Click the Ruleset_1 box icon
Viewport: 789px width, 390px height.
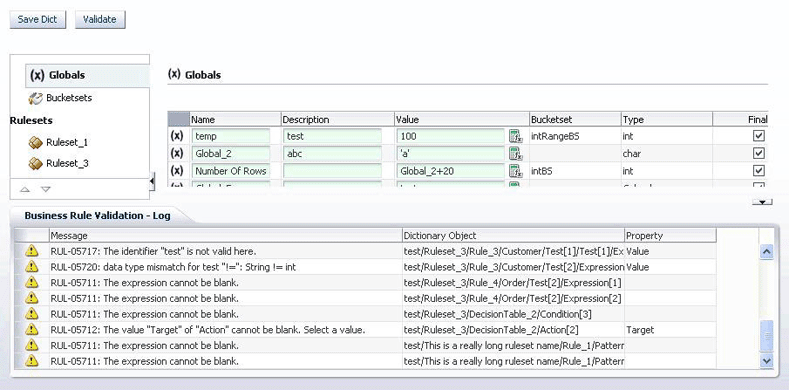tap(35, 142)
